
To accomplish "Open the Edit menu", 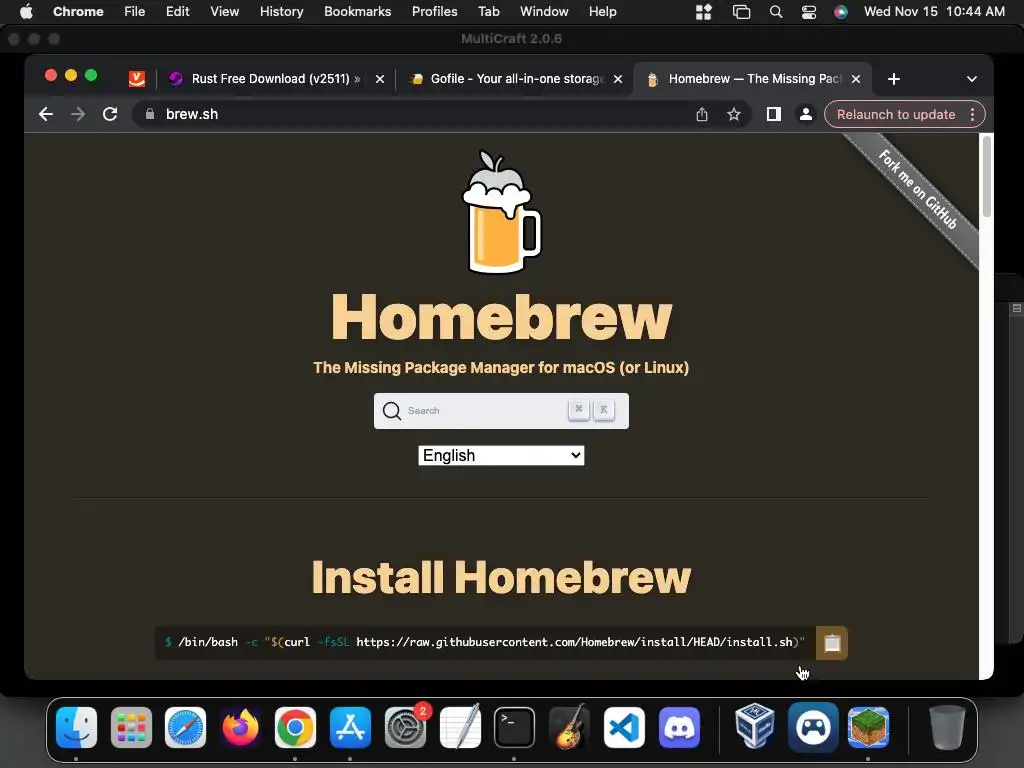I will pyautogui.click(x=177, y=12).
